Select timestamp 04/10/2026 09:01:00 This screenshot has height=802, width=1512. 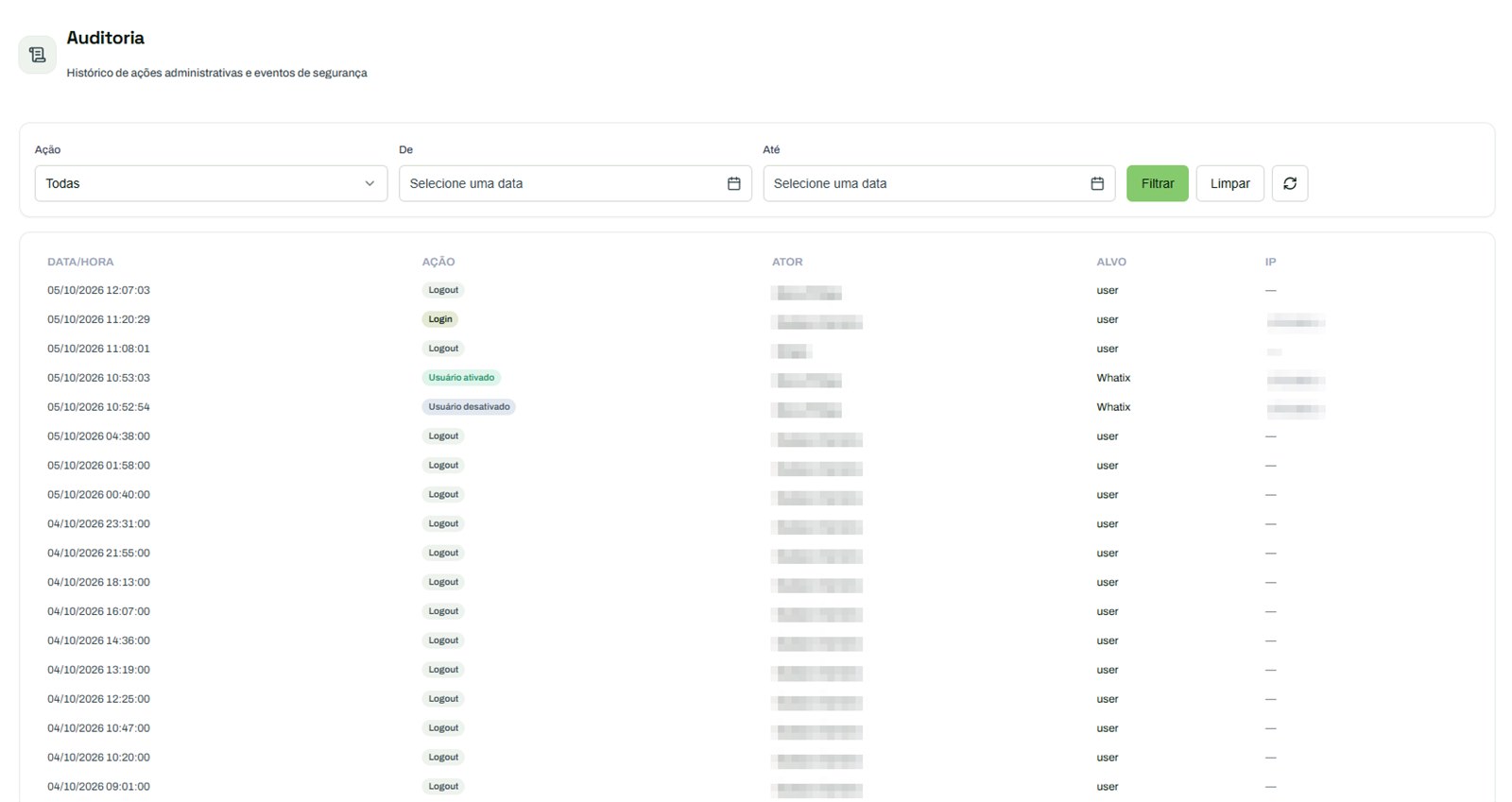tap(98, 786)
